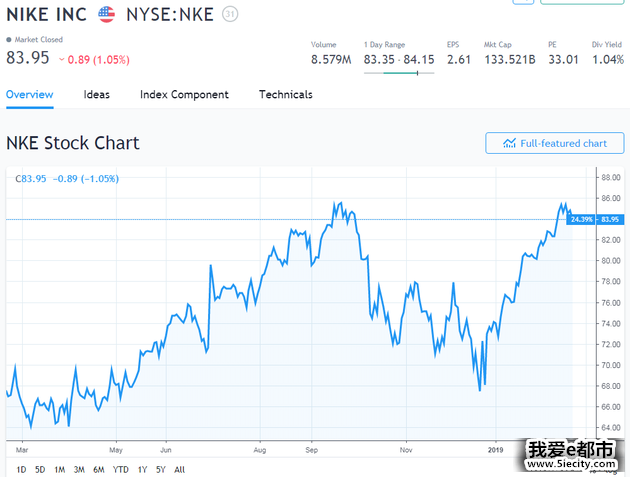This screenshot has height=477, width=630.
Task: Click the chart icon inside Full-featured chart button
Action: [x=509, y=143]
